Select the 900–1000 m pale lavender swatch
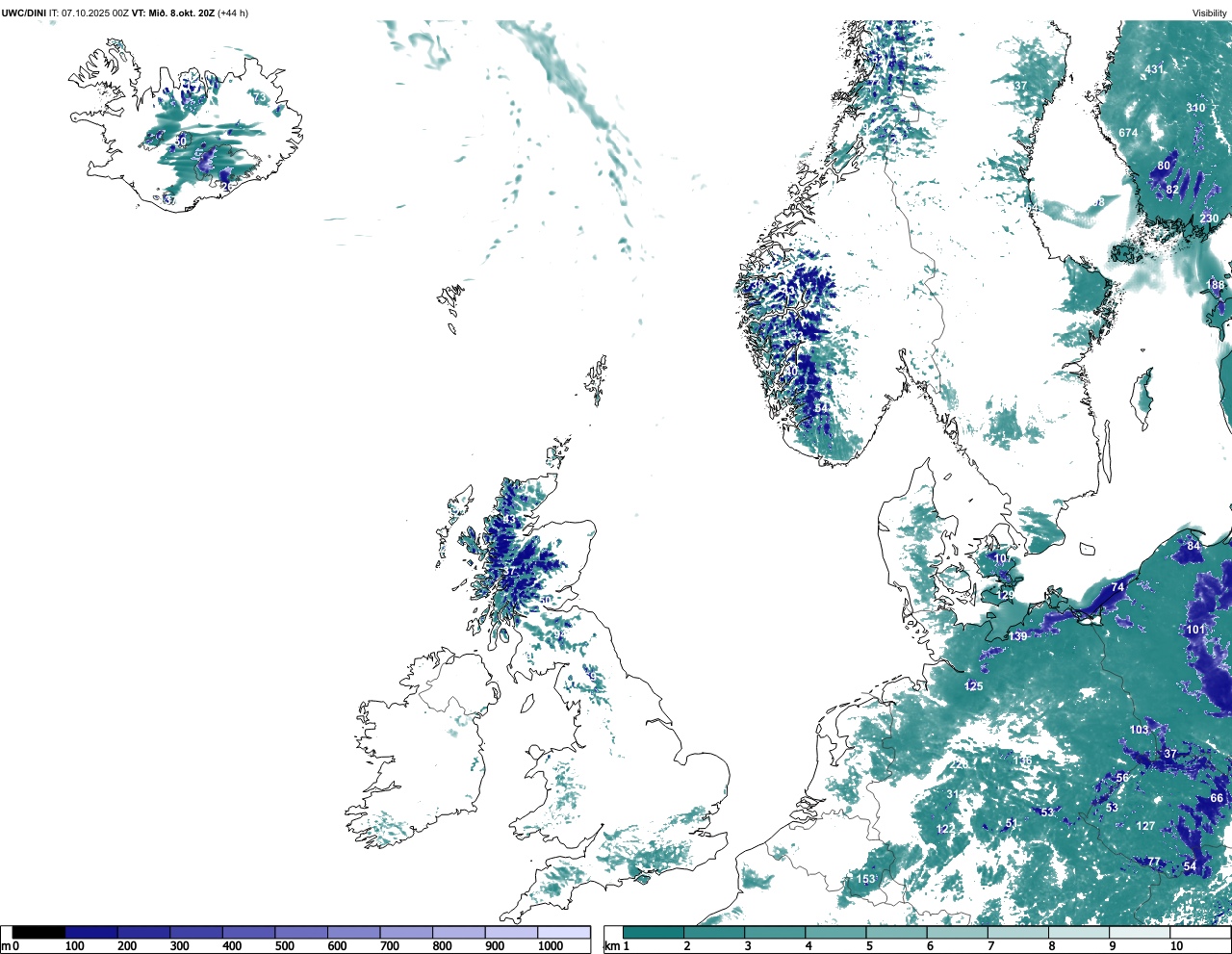The width and height of the screenshot is (1232, 954). (510, 932)
